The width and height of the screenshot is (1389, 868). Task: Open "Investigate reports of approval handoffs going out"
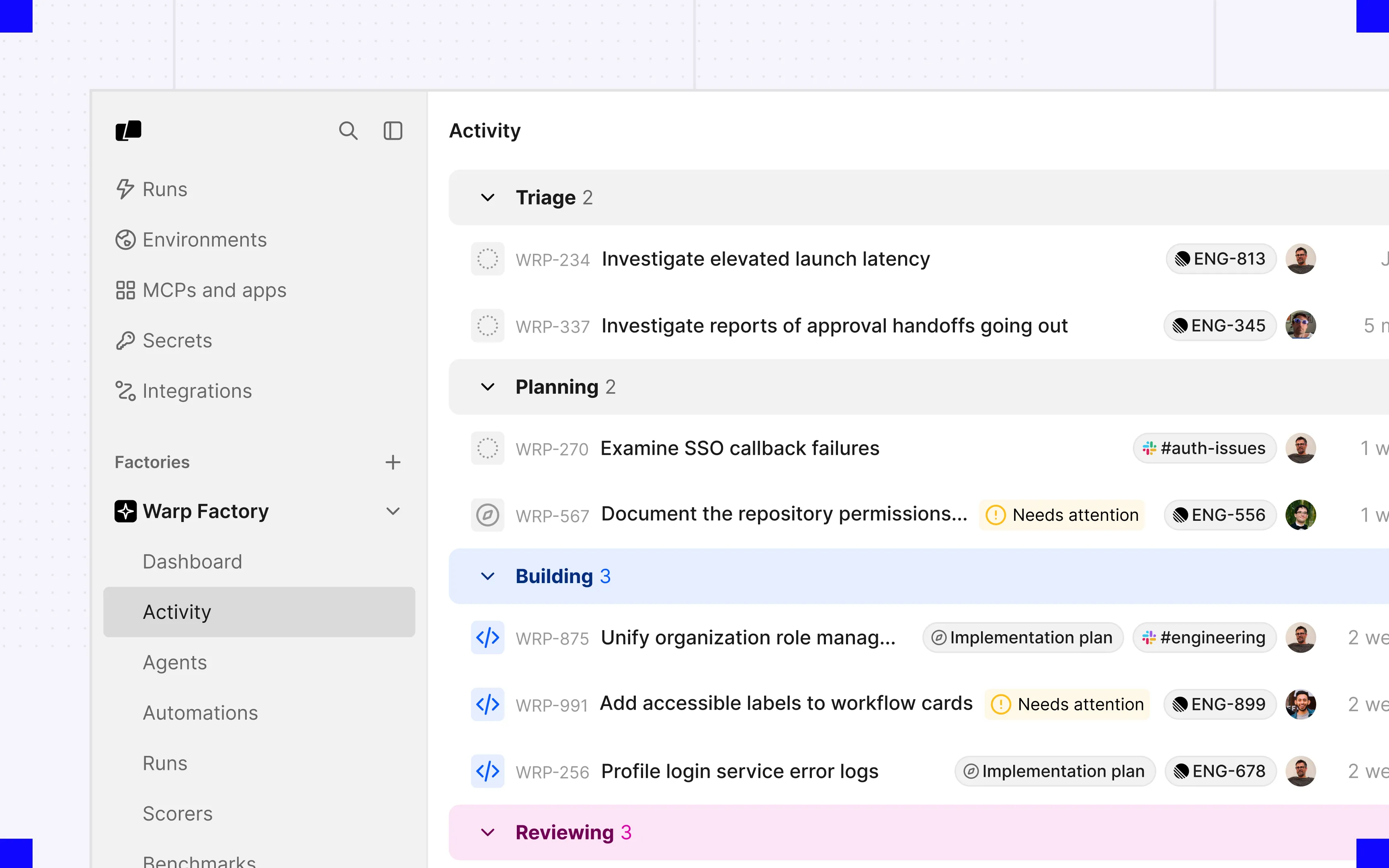(834, 326)
